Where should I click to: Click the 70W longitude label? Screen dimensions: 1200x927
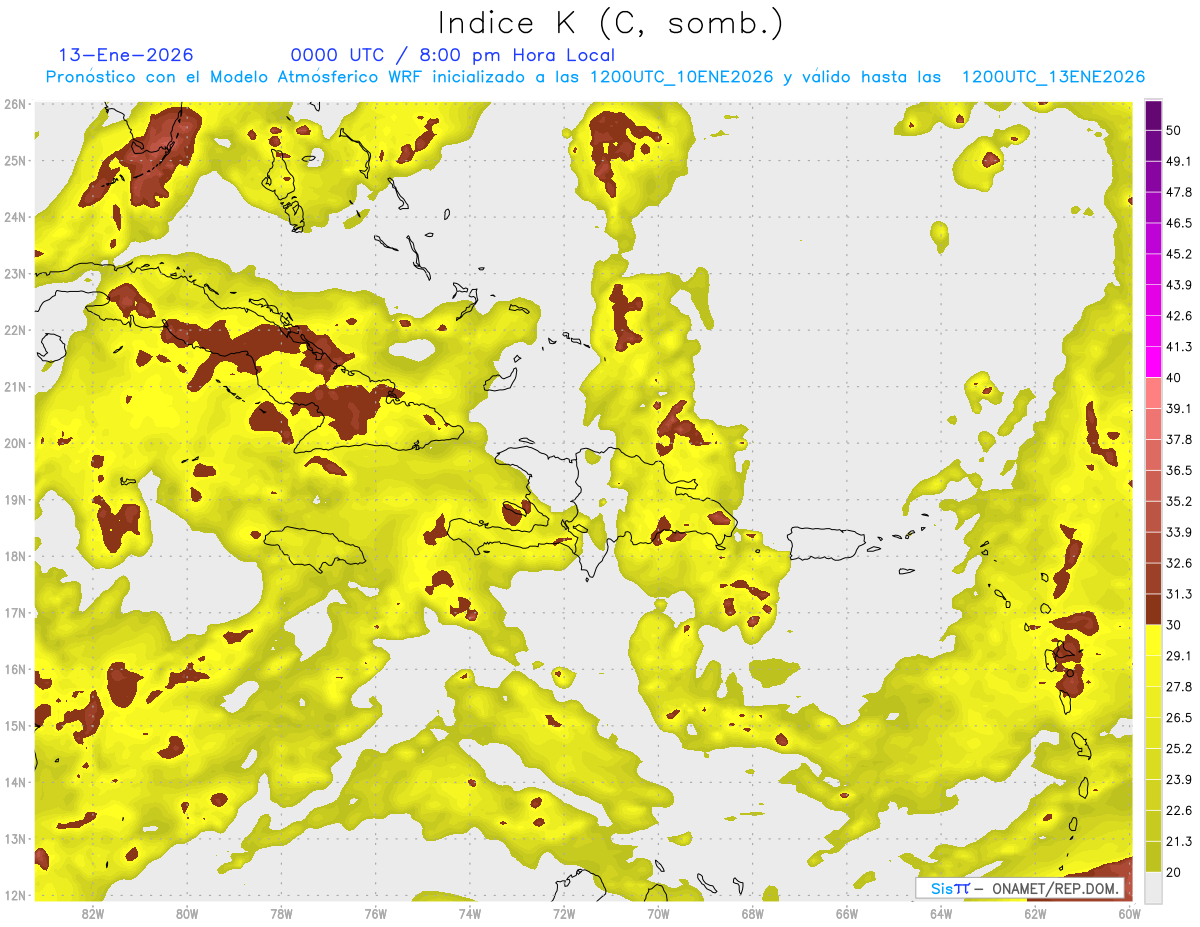coord(658,913)
